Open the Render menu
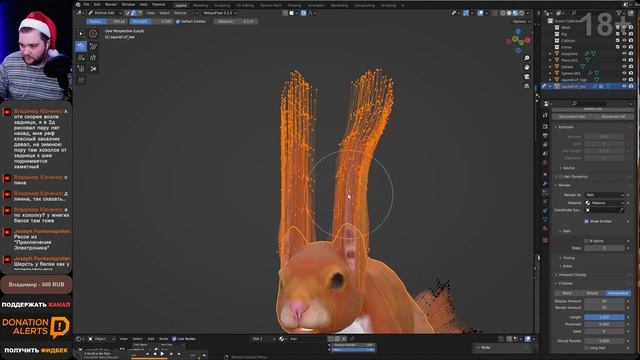This screenshot has width=640, height=360. (111, 5)
